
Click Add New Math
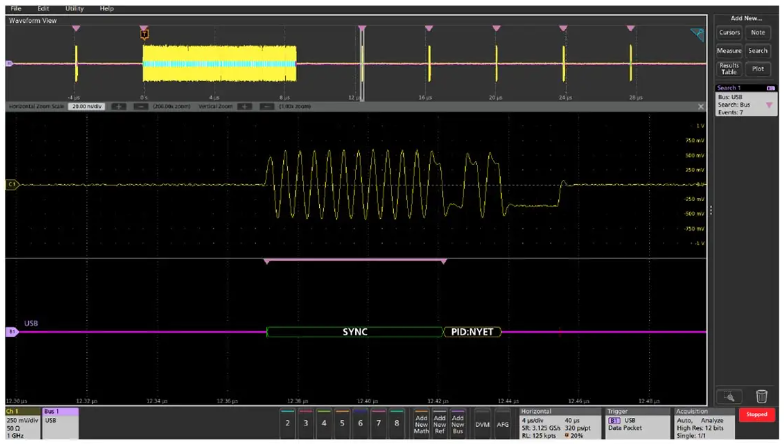(421, 424)
